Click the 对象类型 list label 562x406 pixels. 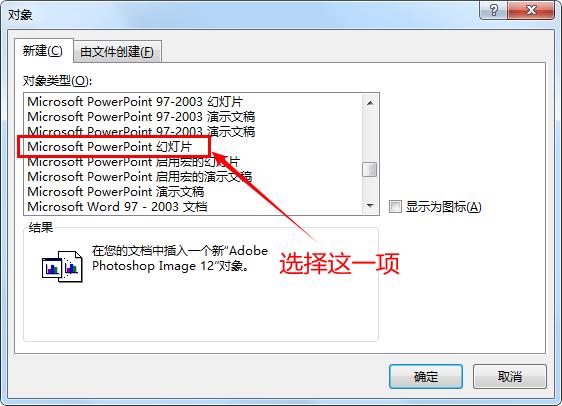pyautogui.click(x=57, y=81)
